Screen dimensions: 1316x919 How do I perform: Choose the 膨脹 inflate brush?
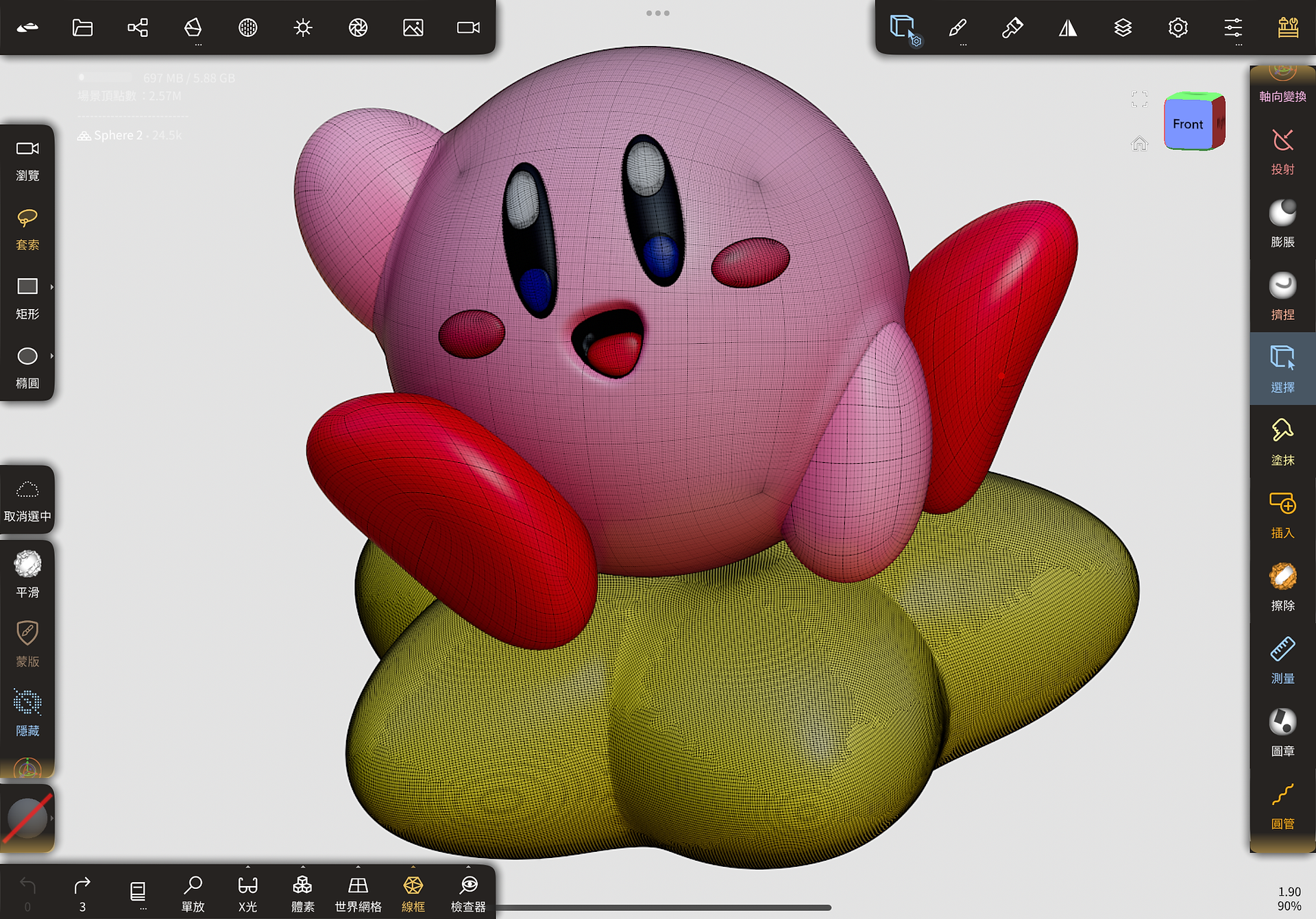click(1282, 223)
